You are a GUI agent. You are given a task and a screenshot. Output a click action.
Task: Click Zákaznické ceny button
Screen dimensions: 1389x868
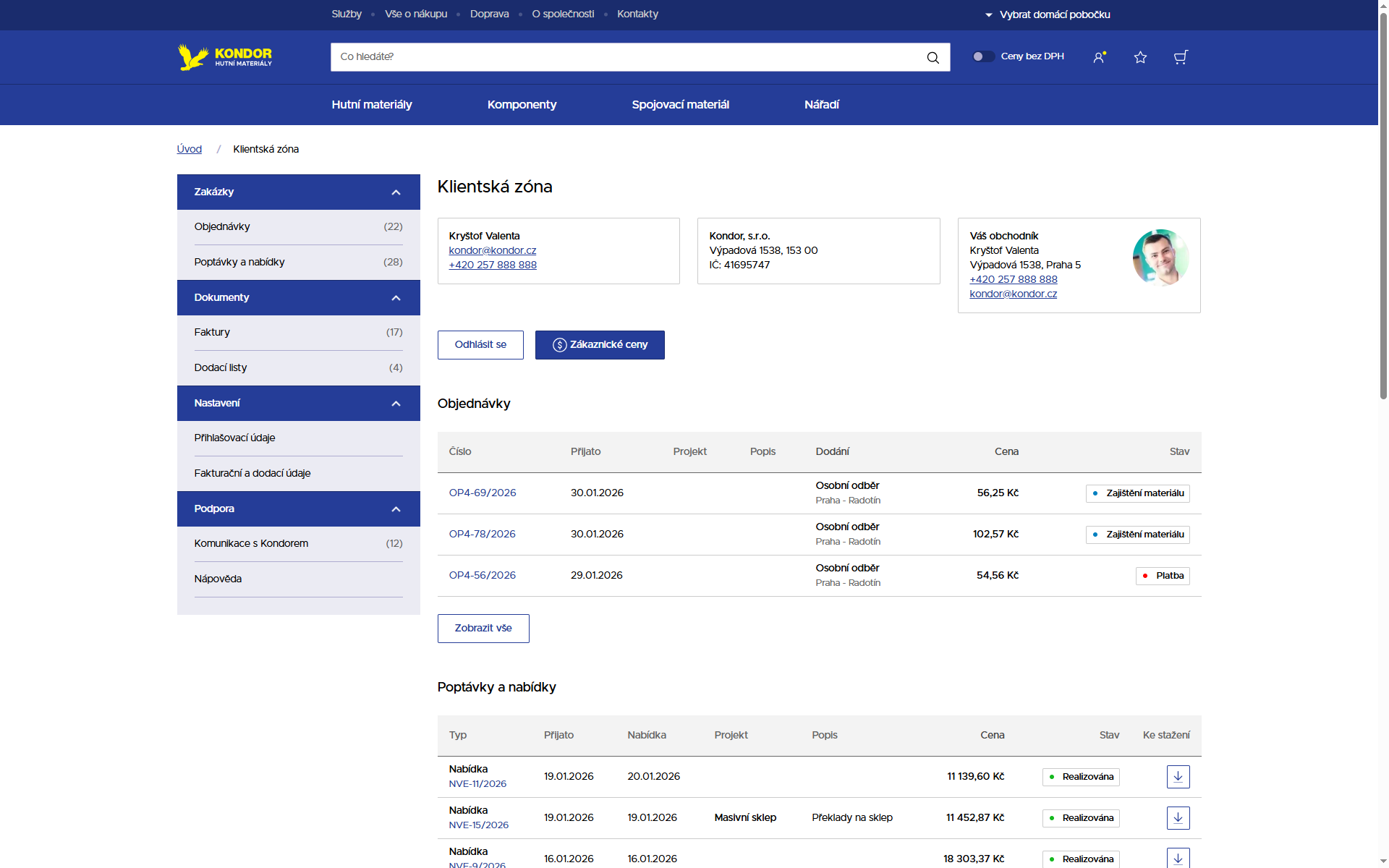pos(600,345)
